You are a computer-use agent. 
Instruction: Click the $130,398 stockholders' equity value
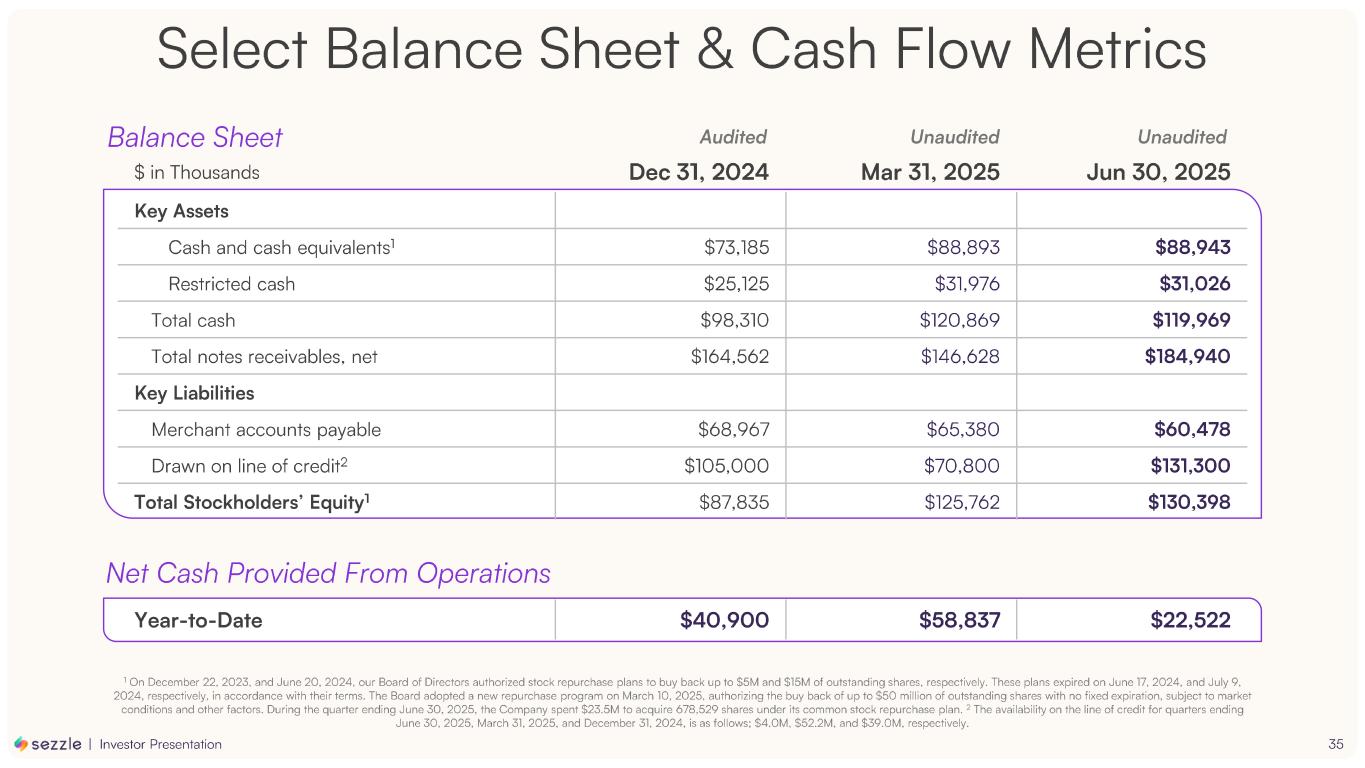[1189, 502]
